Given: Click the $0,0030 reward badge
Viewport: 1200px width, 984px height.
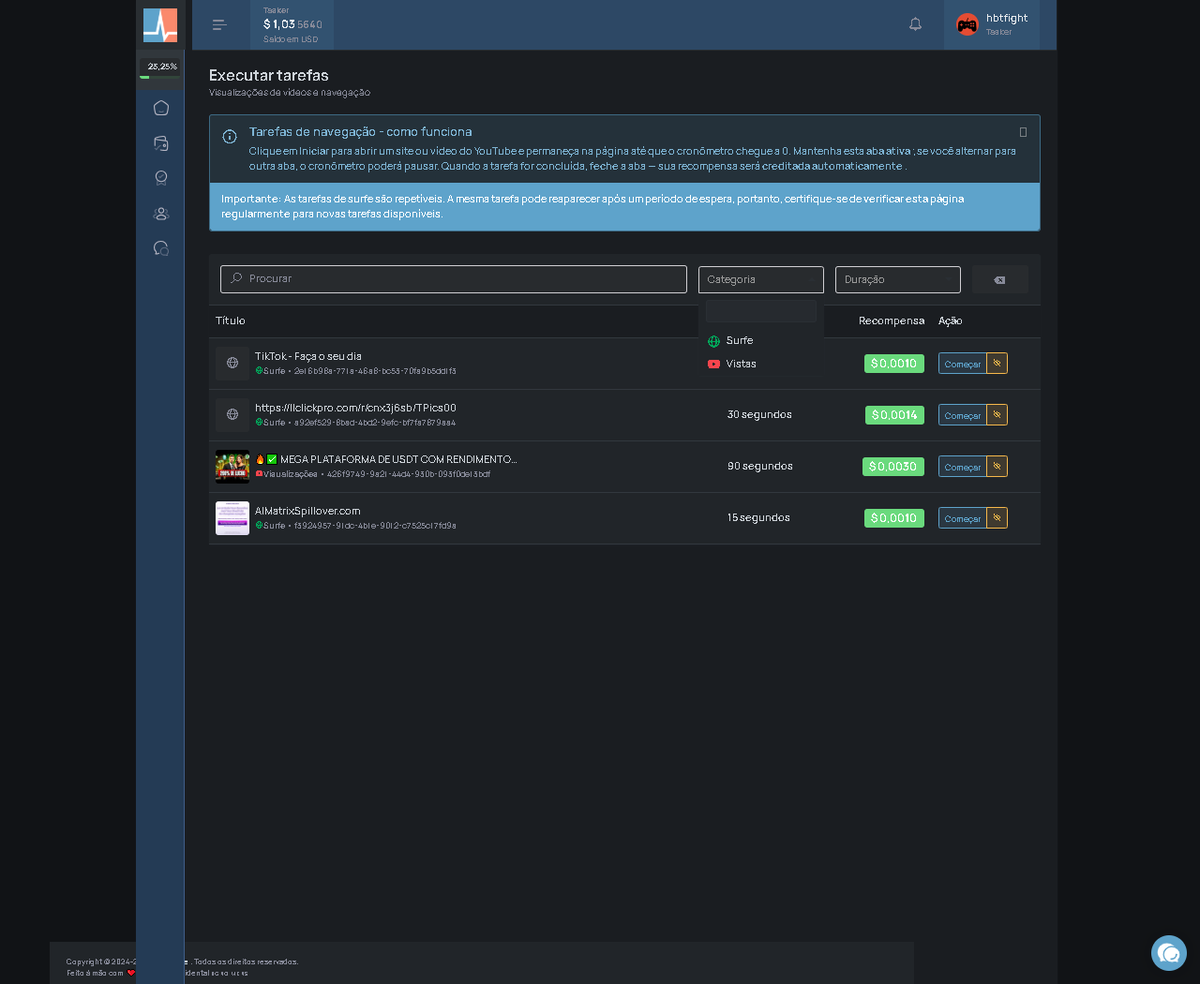Looking at the screenshot, I should 893,466.
